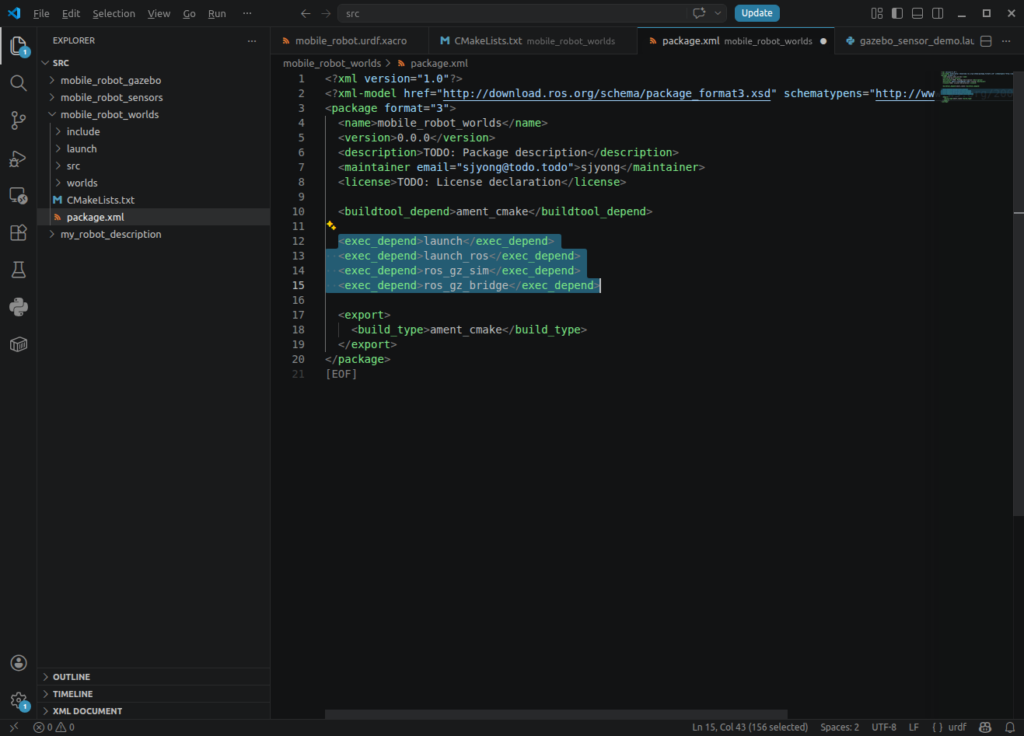Image resolution: width=1024 pixels, height=736 pixels.
Task: Expand the my_robot_description folder
Action: [52, 234]
